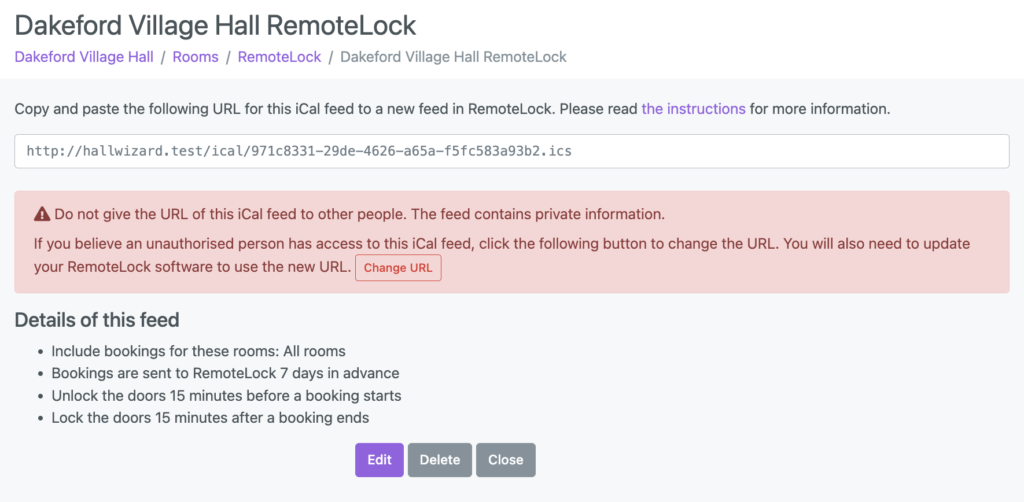
Task: Click the 'Details of this feed' heading
Action: coord(97,320)
